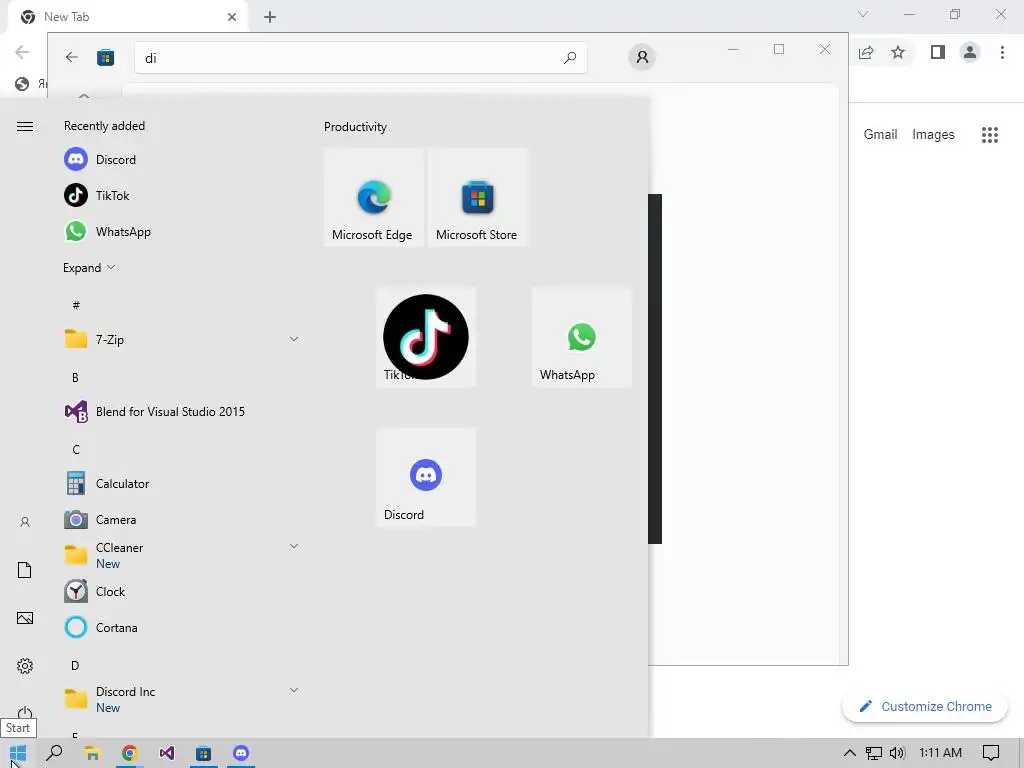The height and width of the screenshot is (768, 1024).
Task: Click the Microsoft Edge tile
Action: 374,197
